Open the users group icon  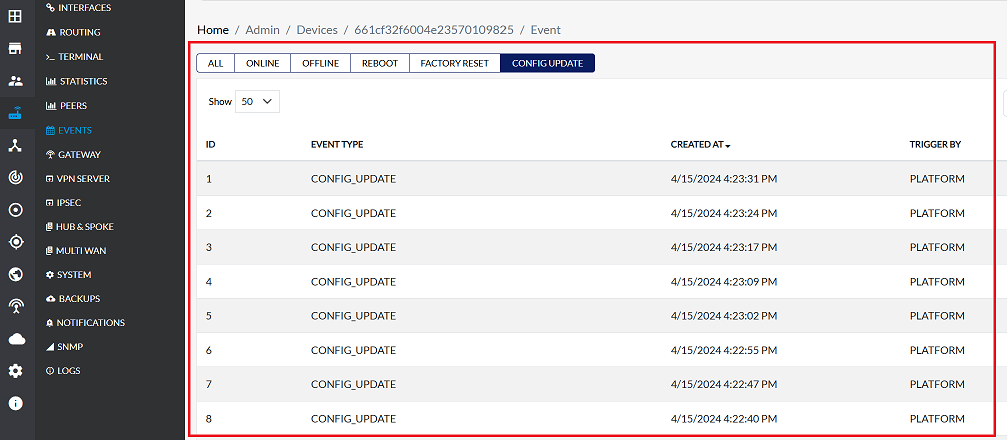16,81
